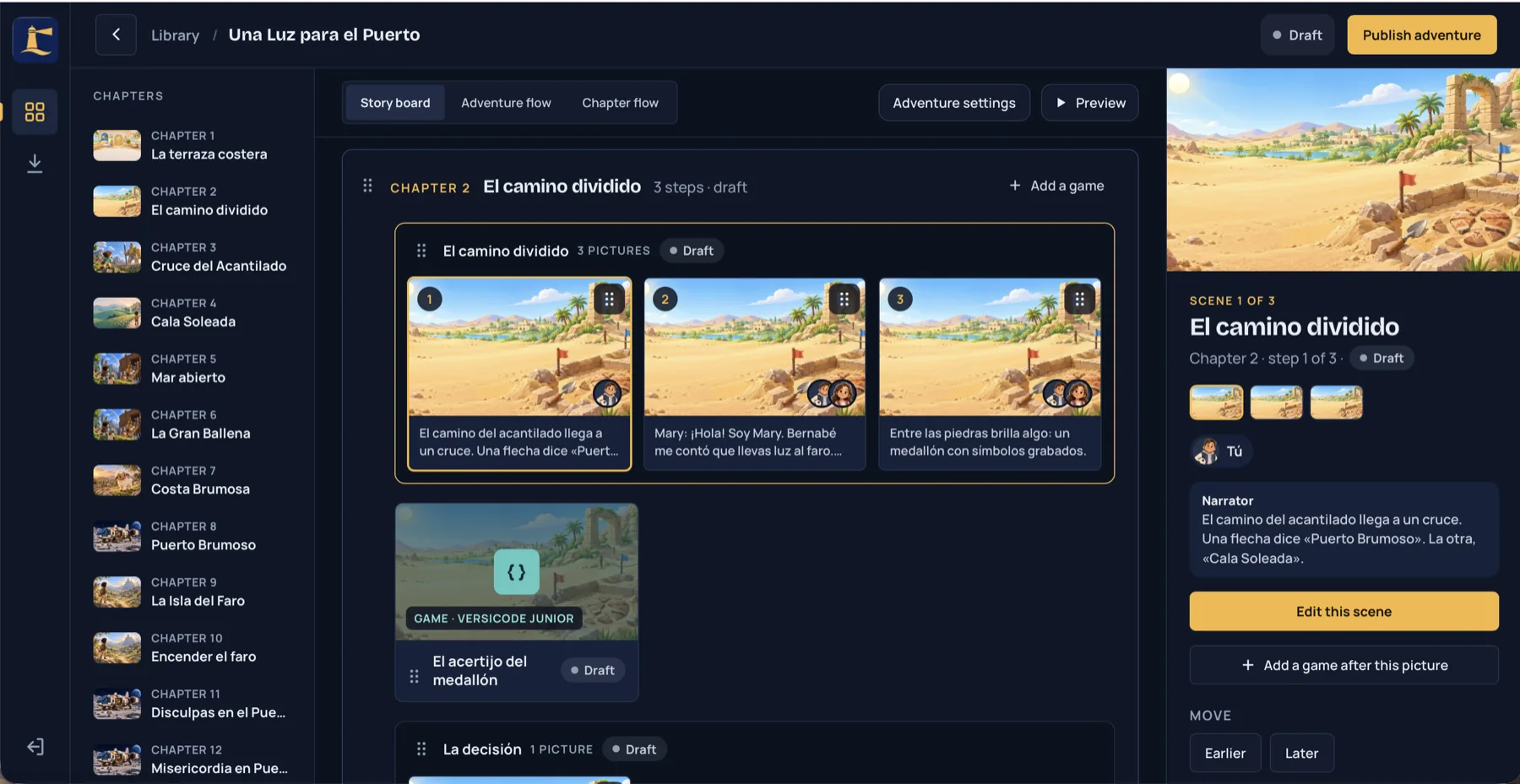The width and height of the screenshot is (1520, 784).
Task: Click Add a game after this picture
Action: click(x=1344, y=665)
